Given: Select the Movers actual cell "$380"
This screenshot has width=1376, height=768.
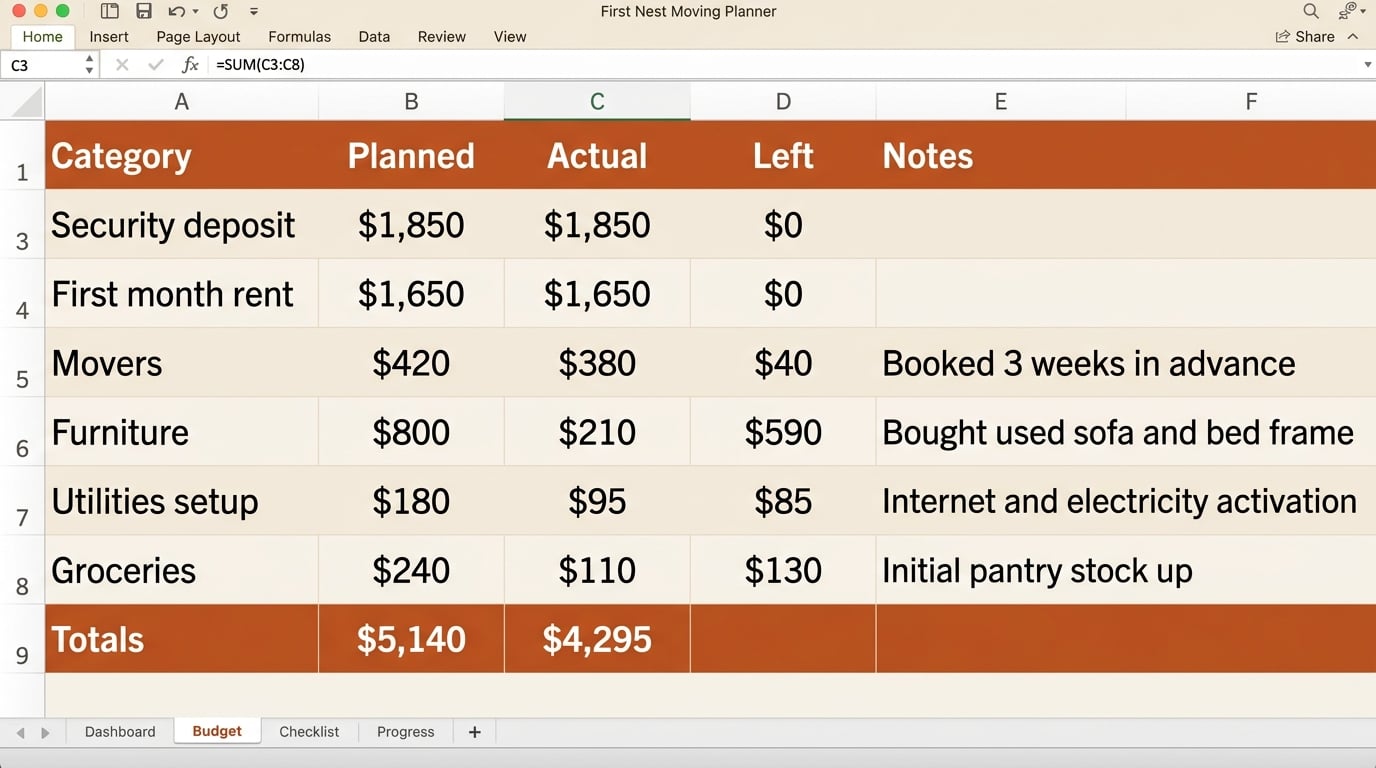Looking at the screenshot, I should [x=597, y=363].
